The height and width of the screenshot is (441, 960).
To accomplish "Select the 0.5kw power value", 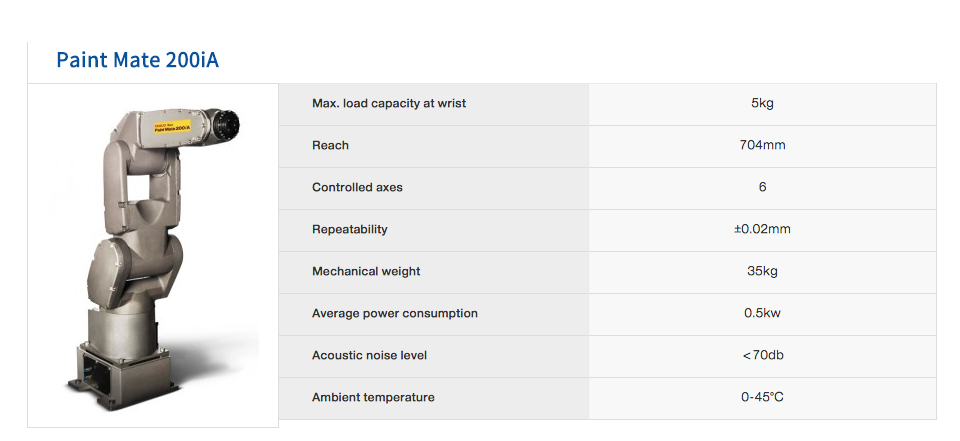I will [762, 313].
